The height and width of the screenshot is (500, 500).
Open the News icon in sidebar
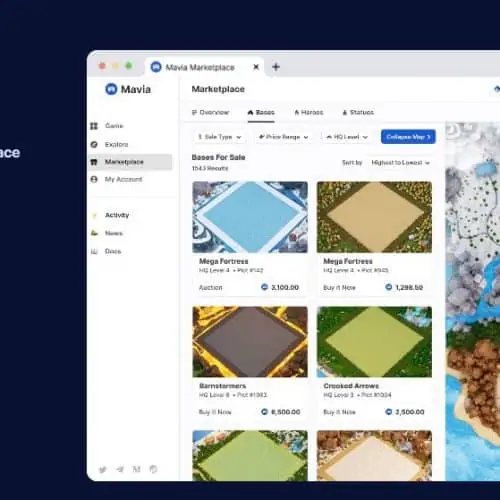tap(95, 233)
